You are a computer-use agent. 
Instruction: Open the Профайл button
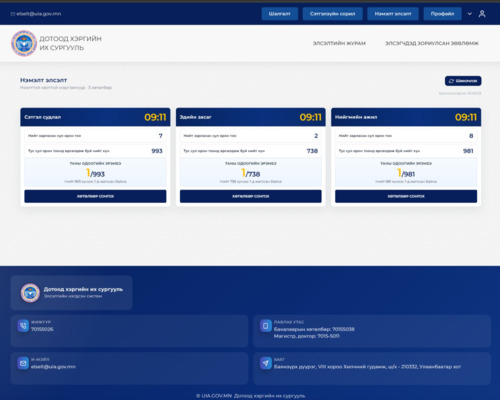442,14
